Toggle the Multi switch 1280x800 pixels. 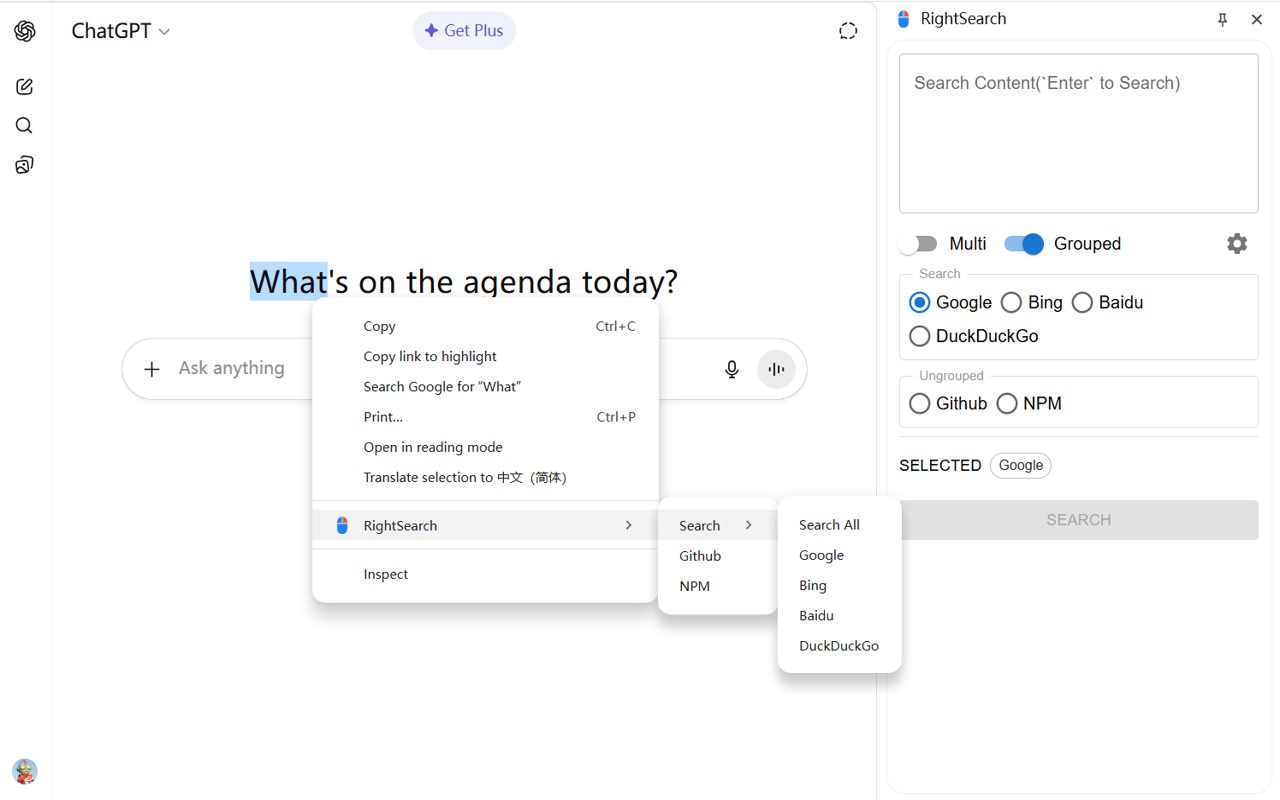(918, 244)
